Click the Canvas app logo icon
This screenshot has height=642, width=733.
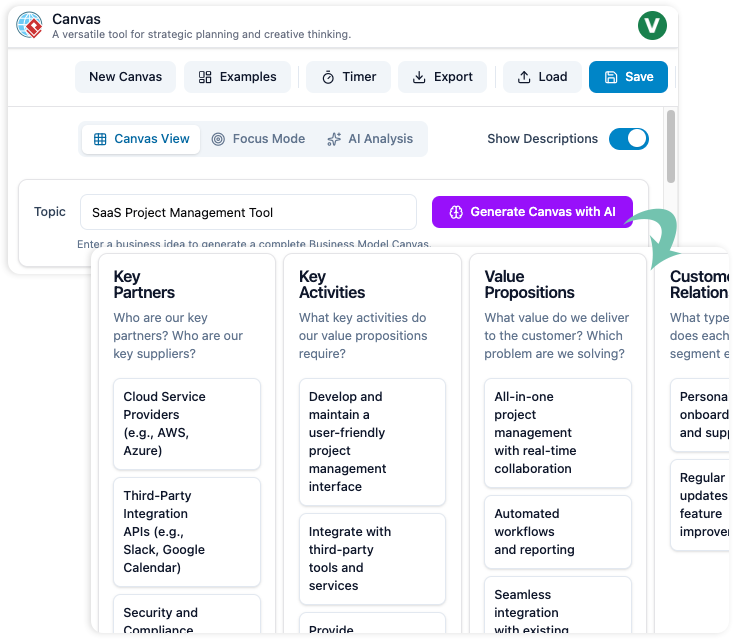click(30, 25)
